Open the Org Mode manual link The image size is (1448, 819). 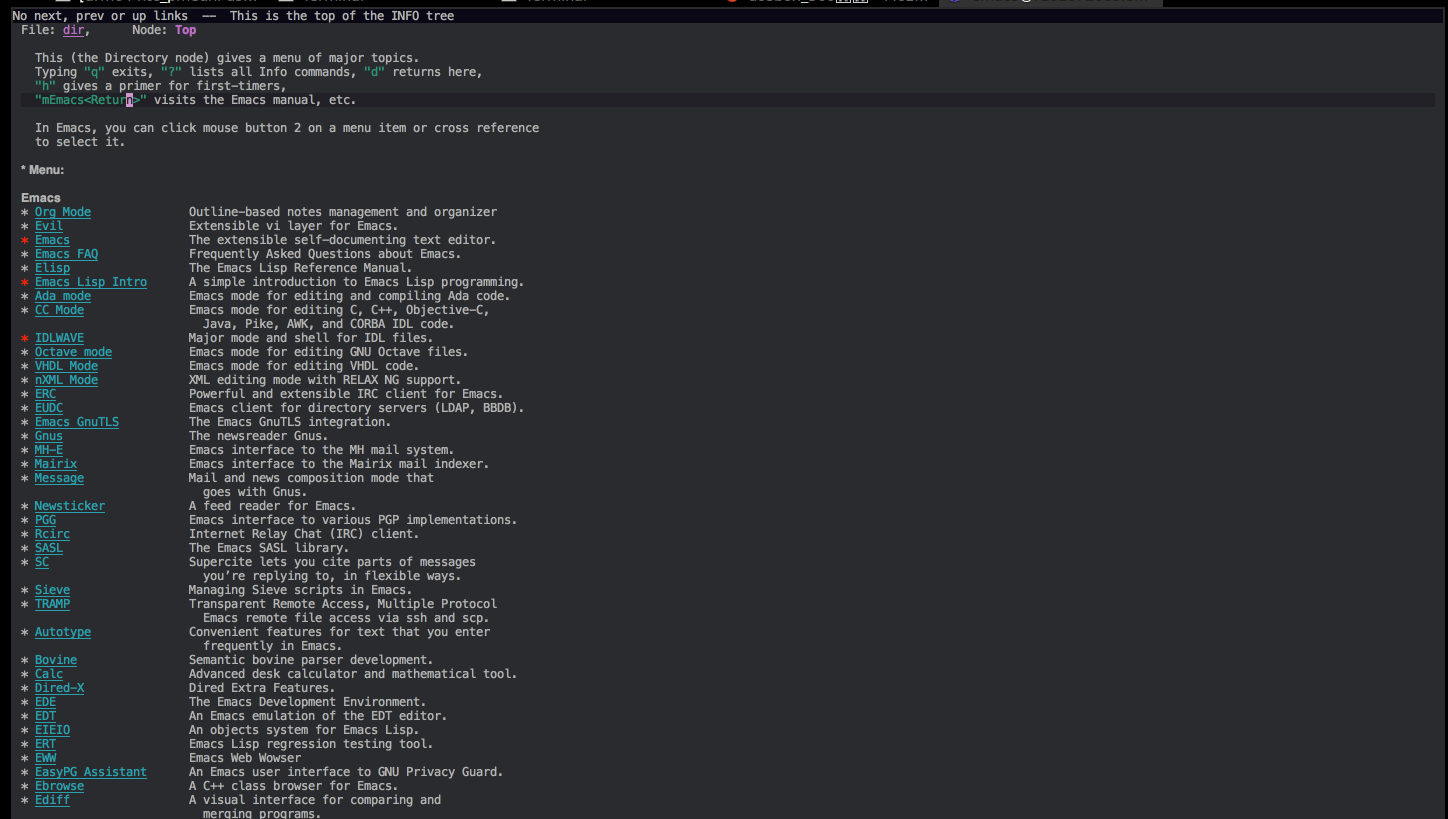tap(63, 212)
